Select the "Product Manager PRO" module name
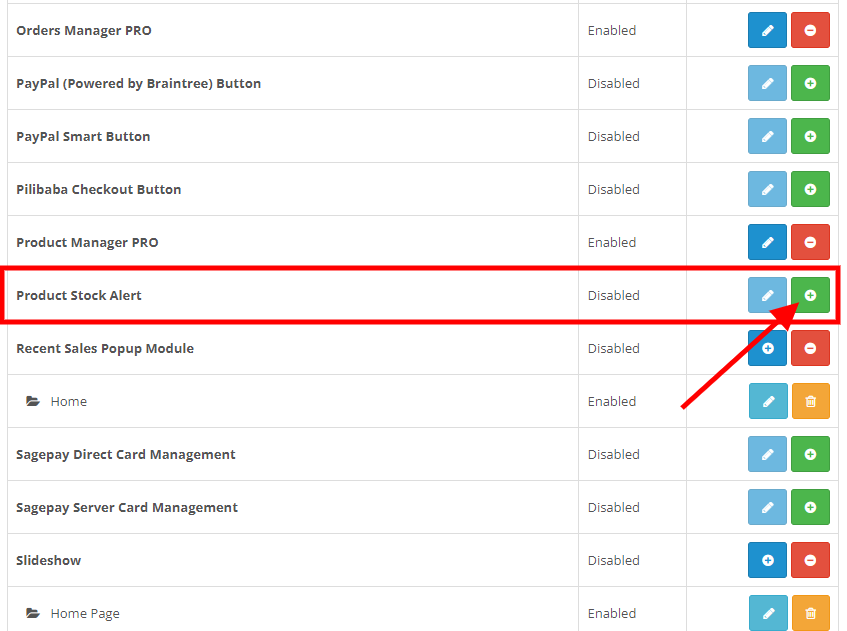 pyautogui.click(x=88, y=243)
